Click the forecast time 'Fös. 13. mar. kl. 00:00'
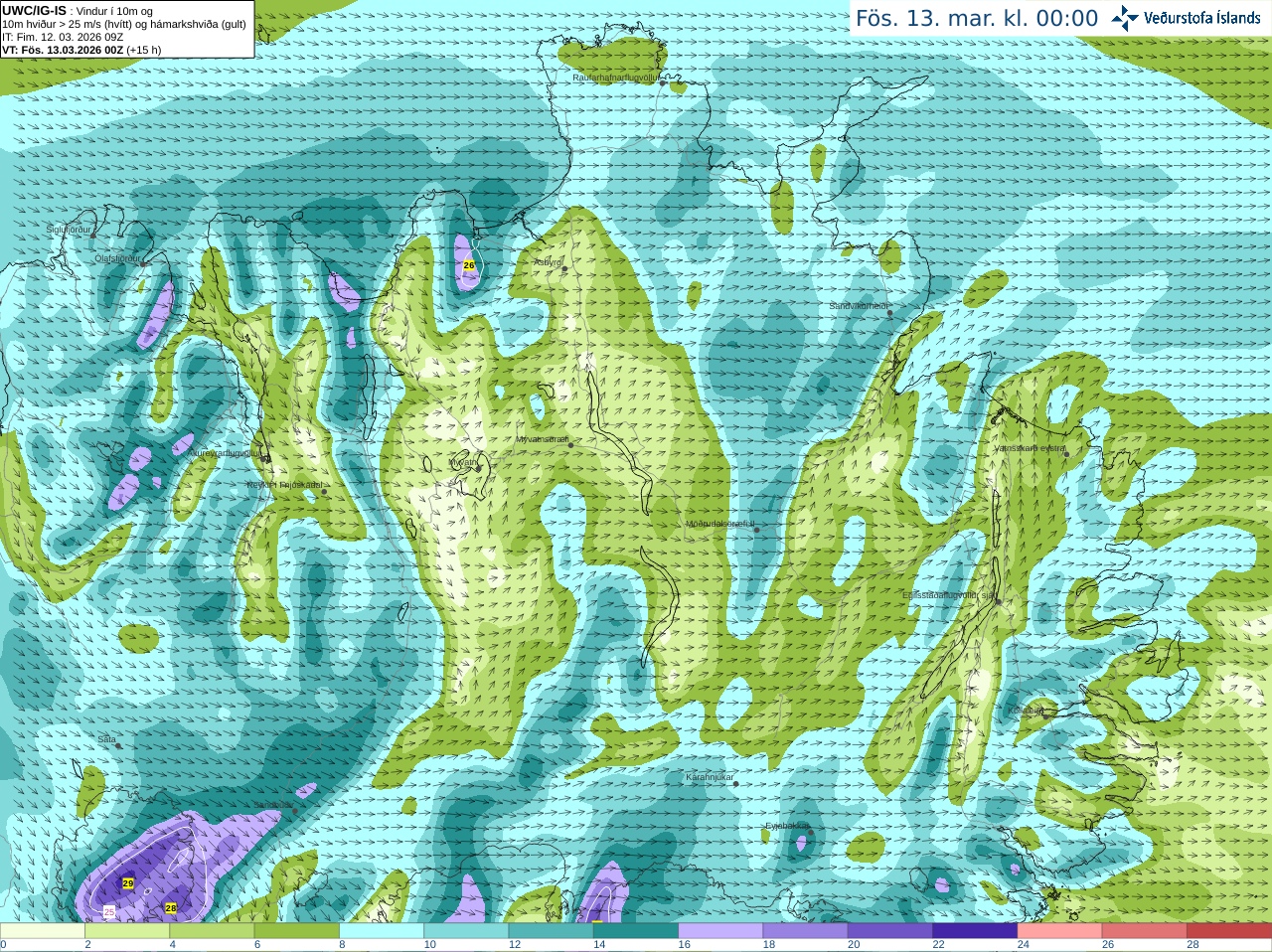 (x=977, y=19)
